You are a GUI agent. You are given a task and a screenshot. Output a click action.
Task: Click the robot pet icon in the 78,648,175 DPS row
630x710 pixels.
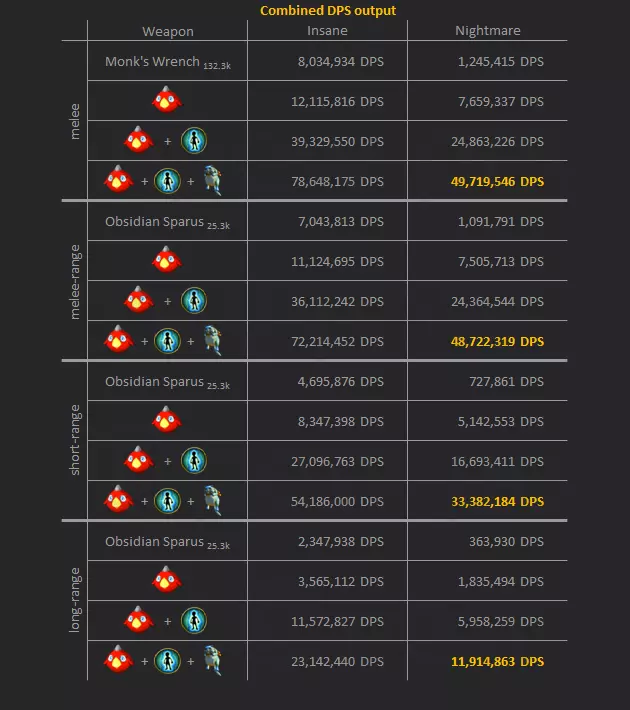click(211, 181)
